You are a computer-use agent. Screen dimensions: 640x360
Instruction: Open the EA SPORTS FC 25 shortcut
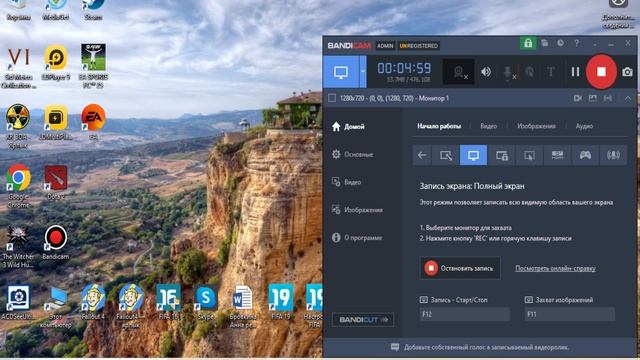point(93,65)
